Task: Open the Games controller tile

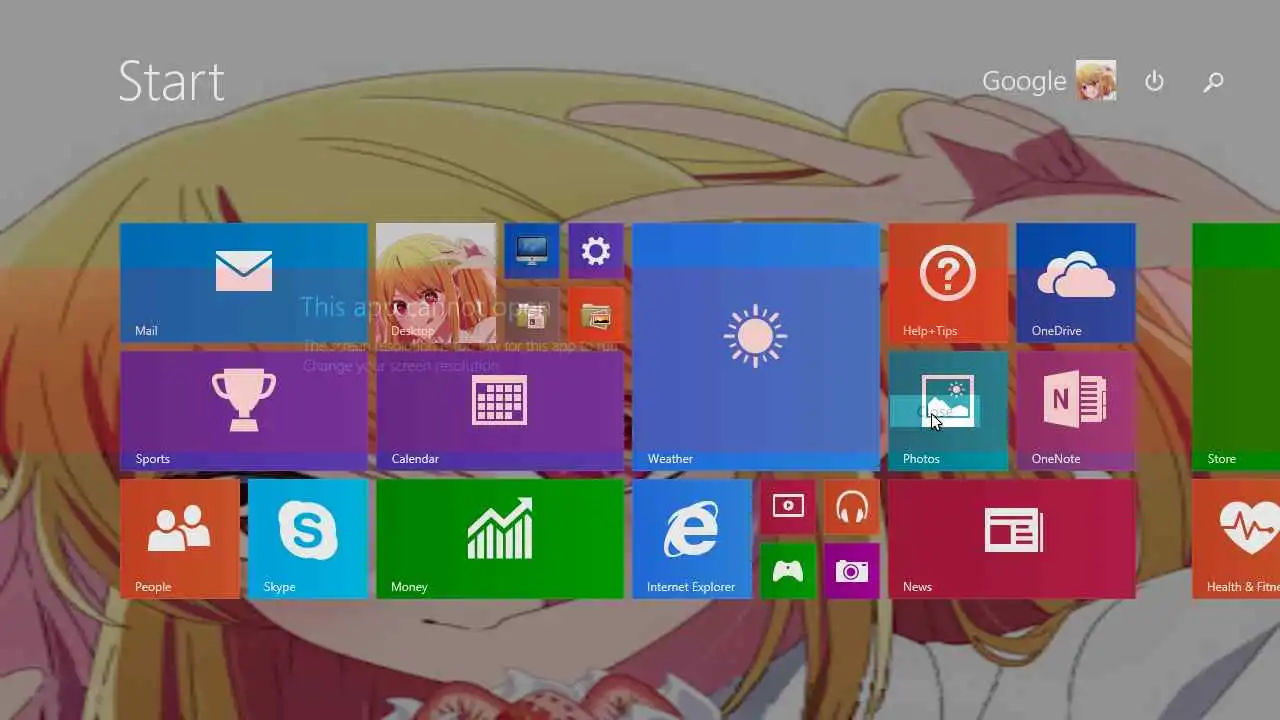Action: pos(787,571)
